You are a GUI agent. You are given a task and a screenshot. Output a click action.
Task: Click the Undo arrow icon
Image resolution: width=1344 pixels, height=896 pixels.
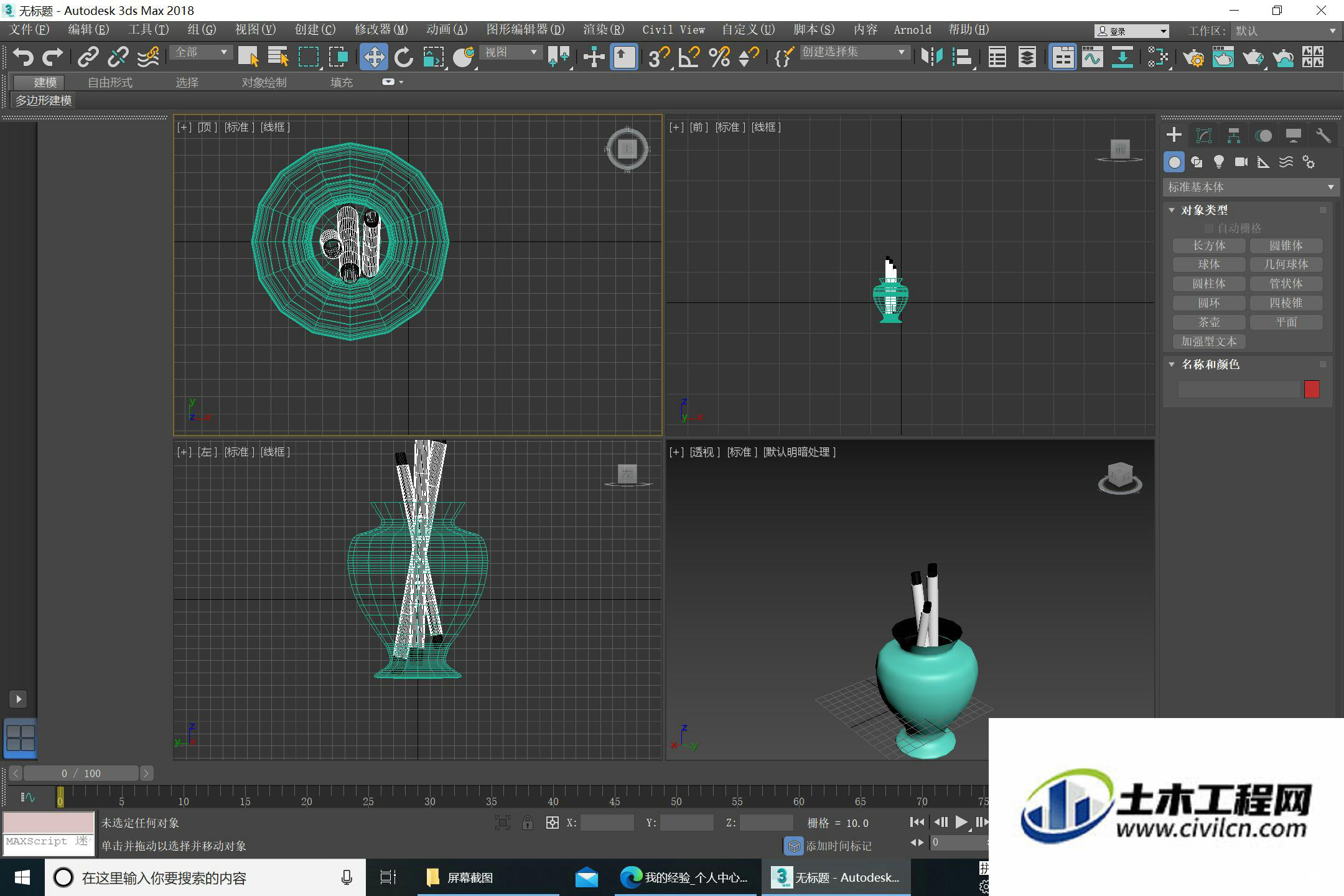(x=23, y=57)
